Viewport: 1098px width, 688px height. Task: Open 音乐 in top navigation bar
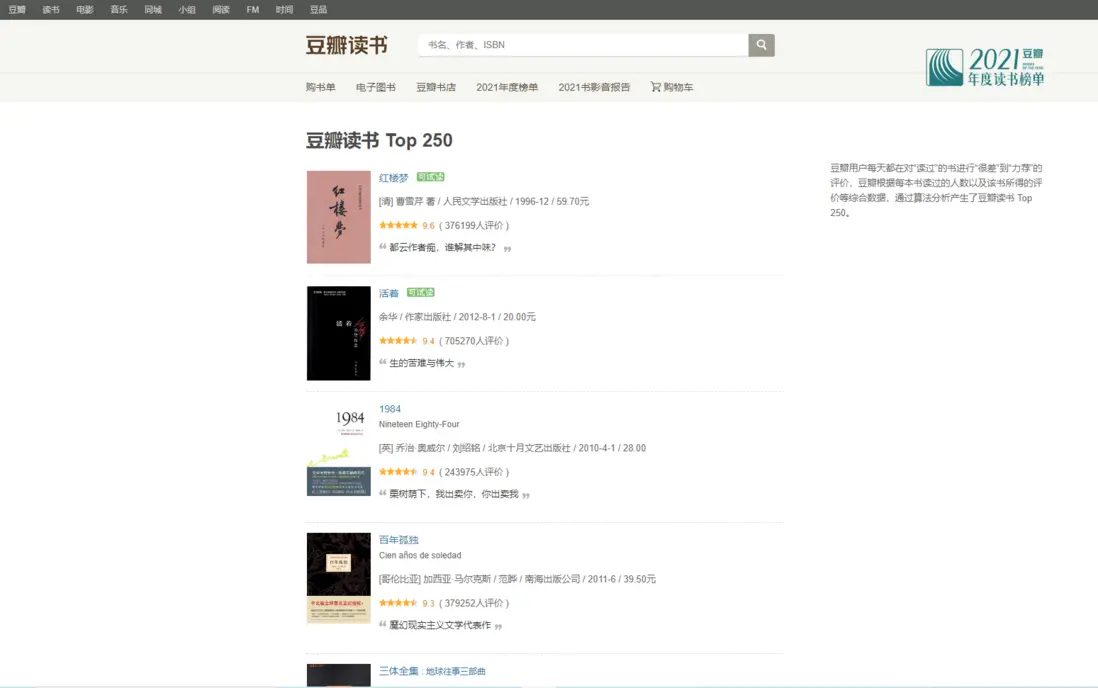coord(119,10)
